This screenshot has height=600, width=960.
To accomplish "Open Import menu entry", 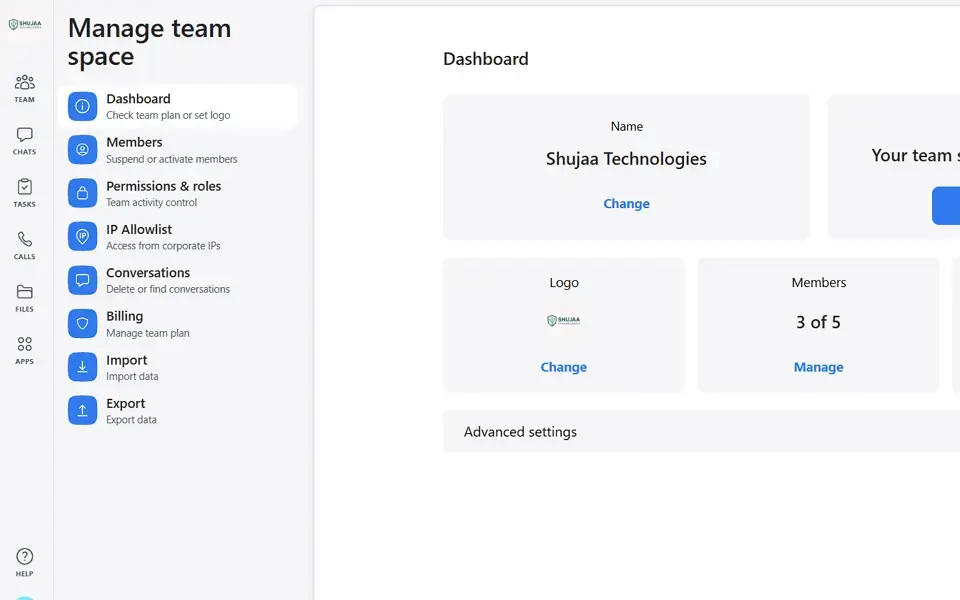I will click(178, 367).
